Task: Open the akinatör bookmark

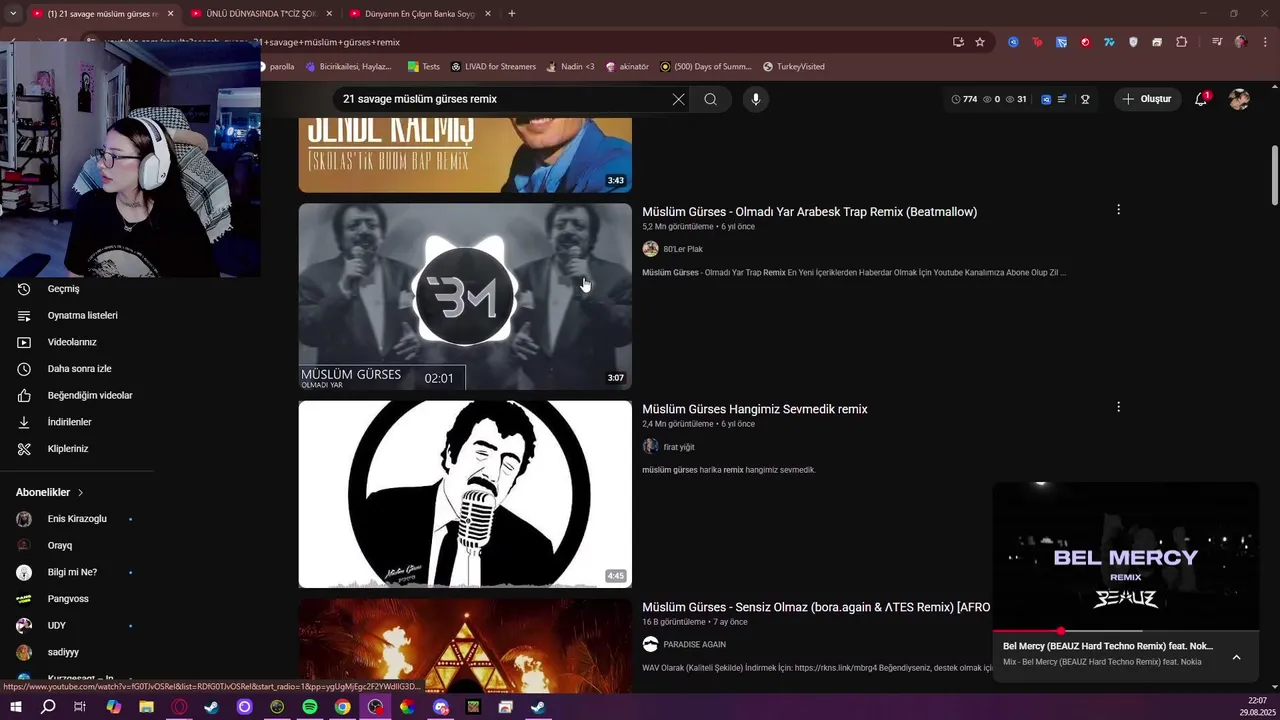Action: (627, 67)
